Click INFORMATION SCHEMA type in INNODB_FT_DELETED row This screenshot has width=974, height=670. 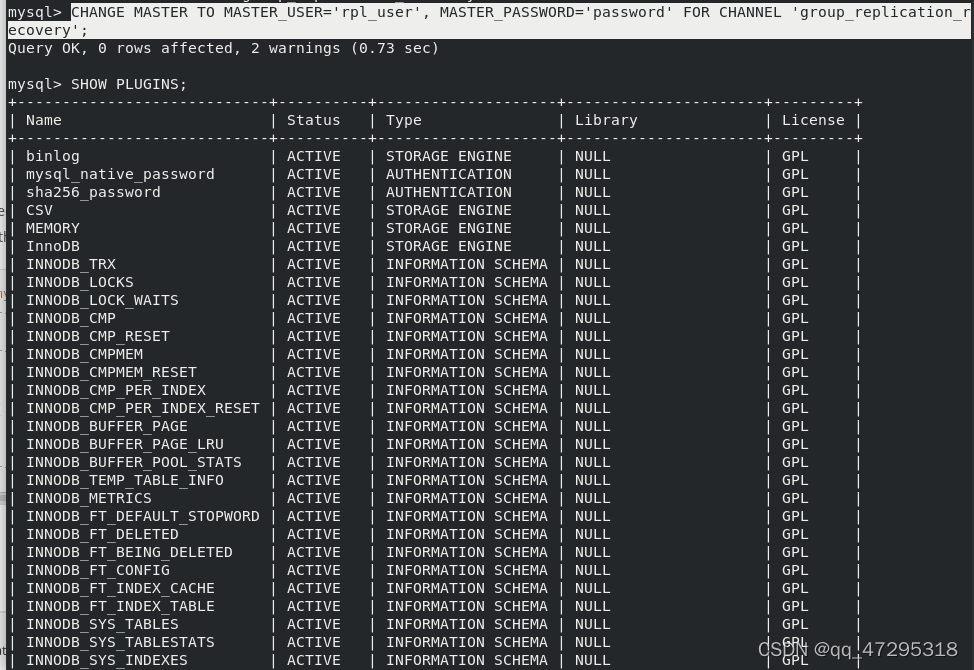(467, 535)
